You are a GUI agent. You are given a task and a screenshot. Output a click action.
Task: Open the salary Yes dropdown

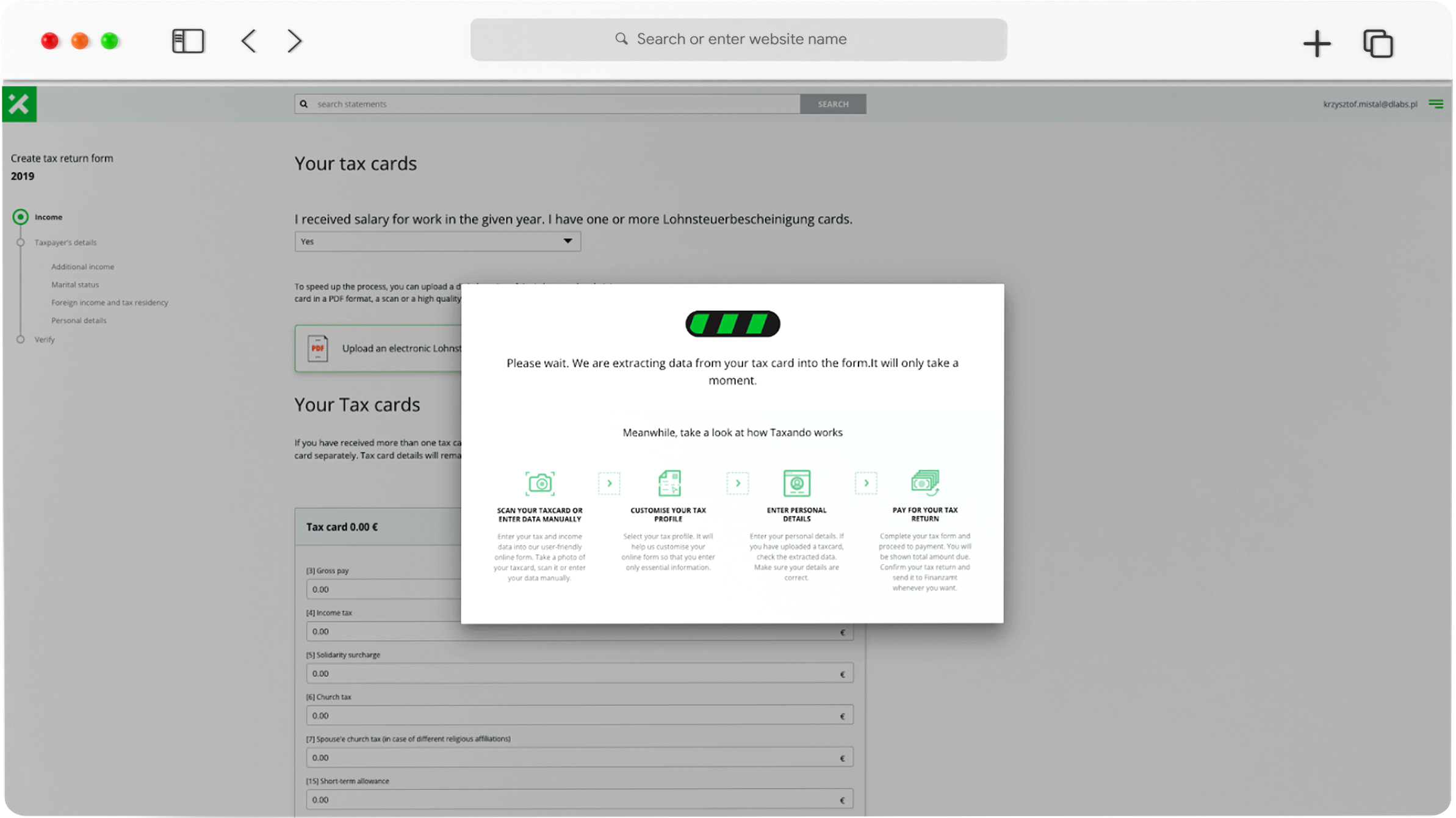pos(437,241)
